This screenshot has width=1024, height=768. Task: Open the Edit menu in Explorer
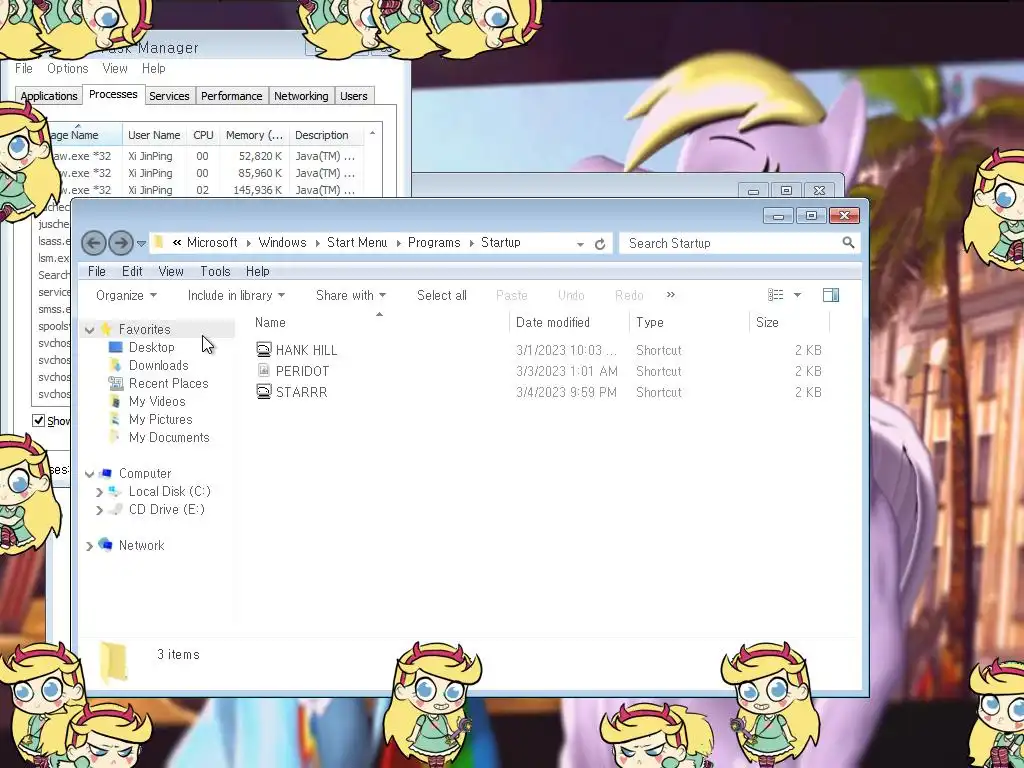(x=132, y=271)
